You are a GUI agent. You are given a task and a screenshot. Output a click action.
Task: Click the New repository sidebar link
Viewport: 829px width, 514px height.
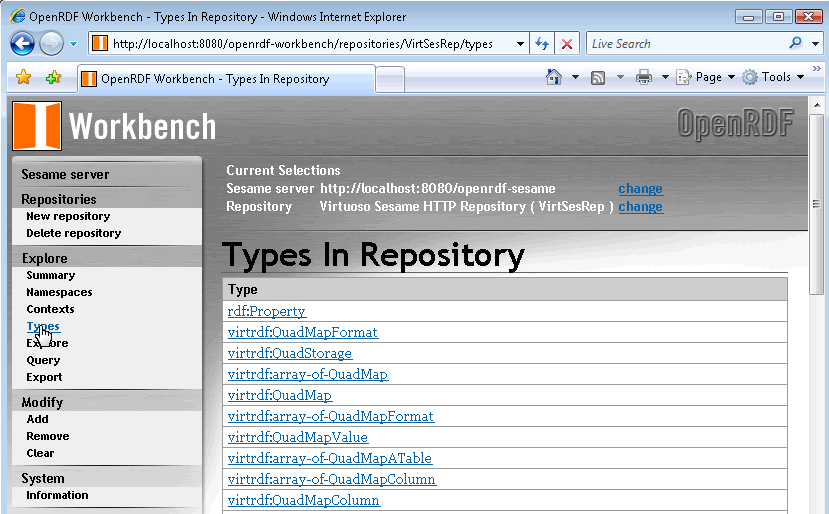tap(68, 216)
